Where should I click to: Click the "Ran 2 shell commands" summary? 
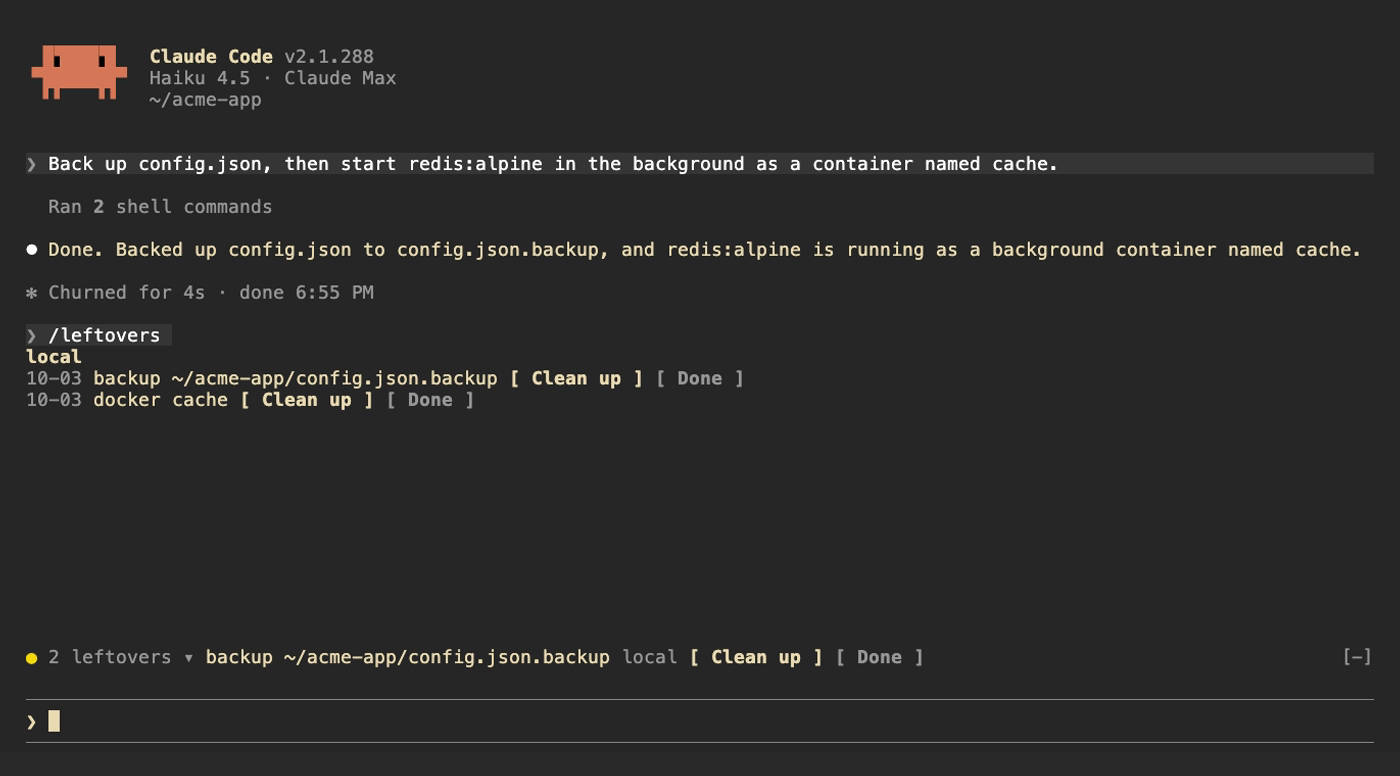[160, 207]
